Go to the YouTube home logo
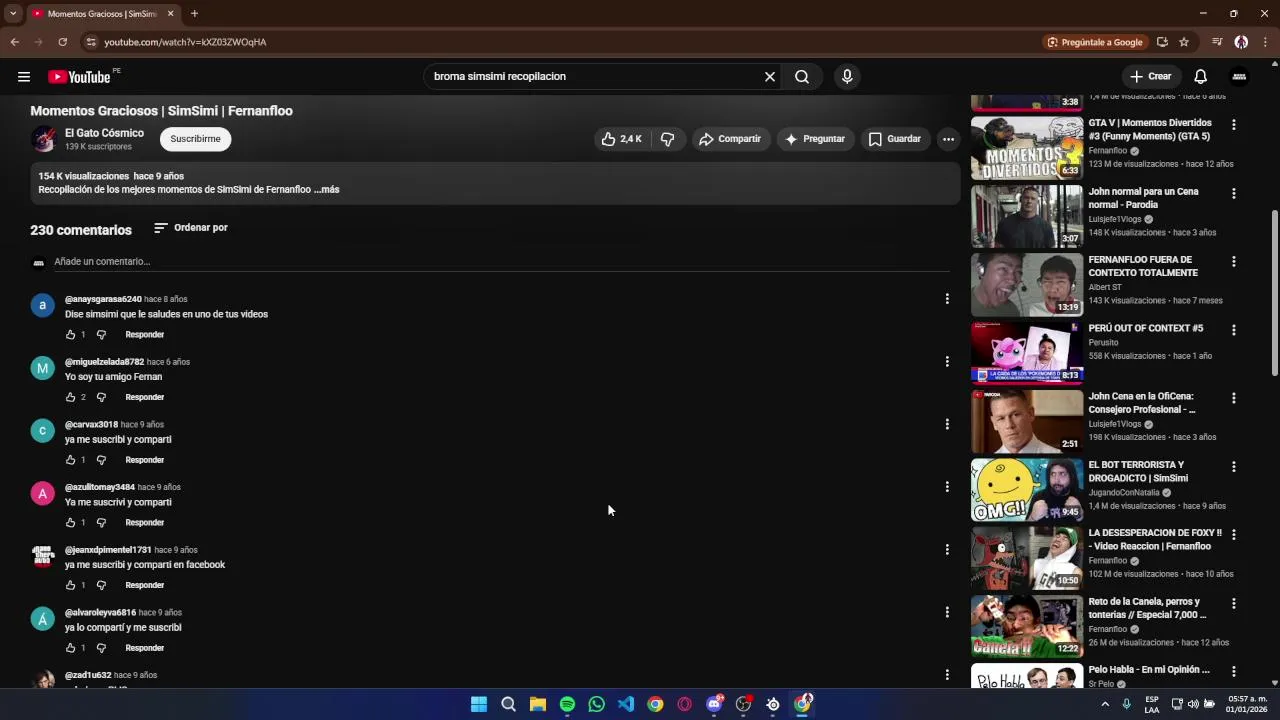1280x720 pixels. pyautogui.click(x=79, y=77)
